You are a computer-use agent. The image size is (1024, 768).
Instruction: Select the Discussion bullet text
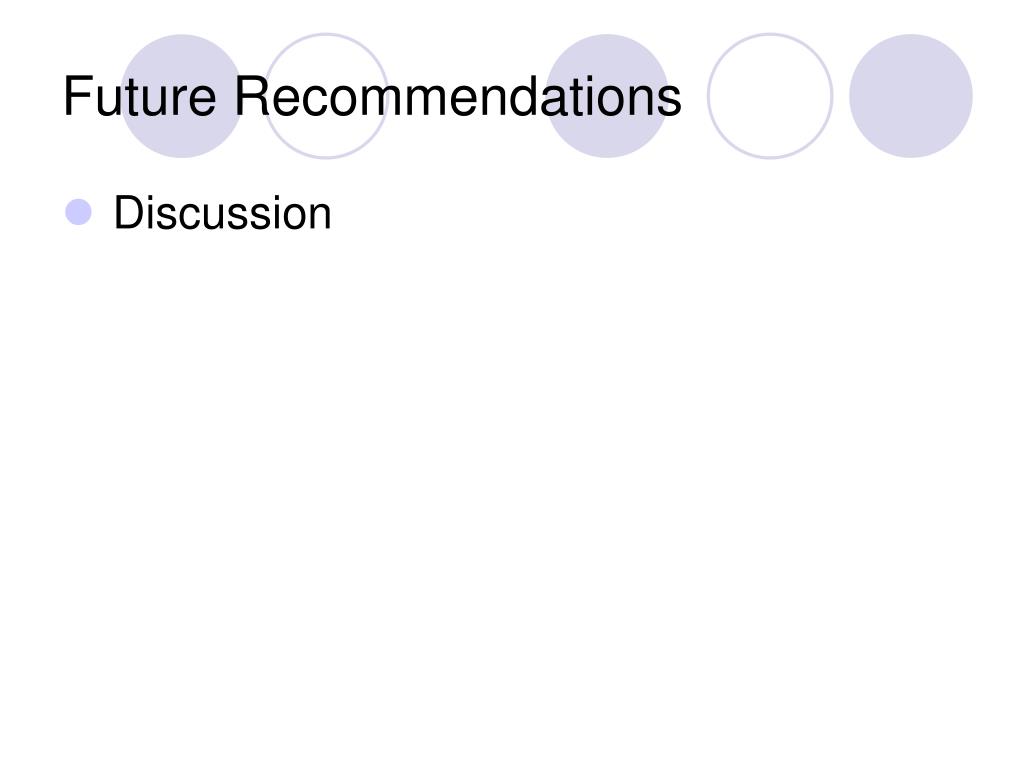click(x=223, y=213)
